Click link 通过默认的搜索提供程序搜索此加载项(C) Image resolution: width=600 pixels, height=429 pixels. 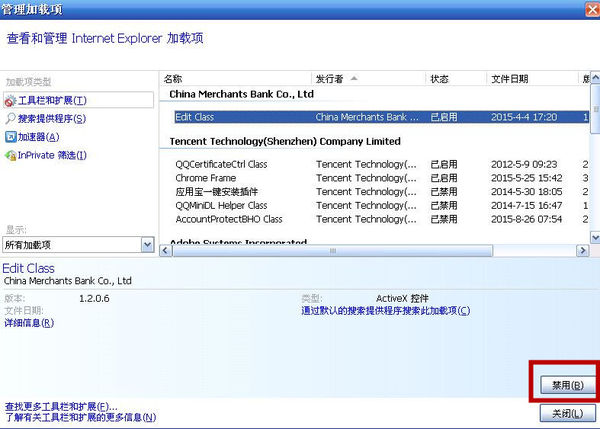(x=386, y=310)
